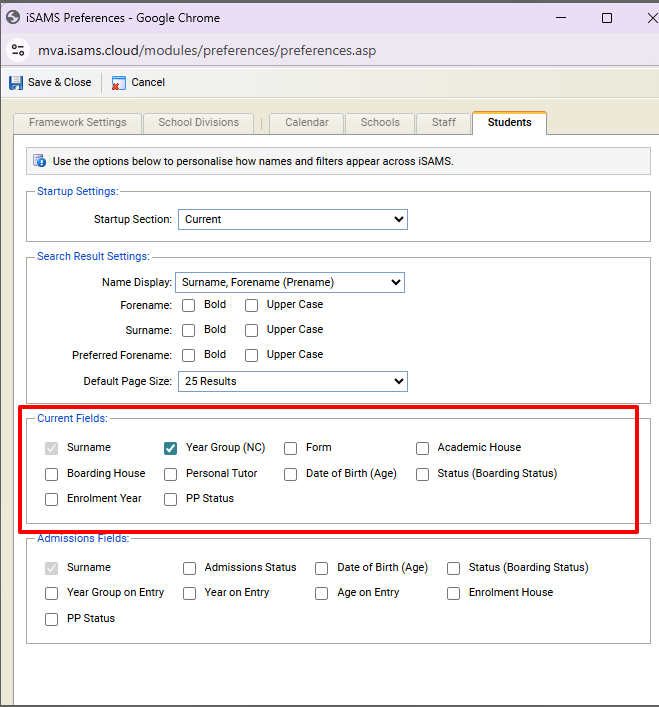
Task: Click the browser address bar URL
Action: click(x=208, y=50)
